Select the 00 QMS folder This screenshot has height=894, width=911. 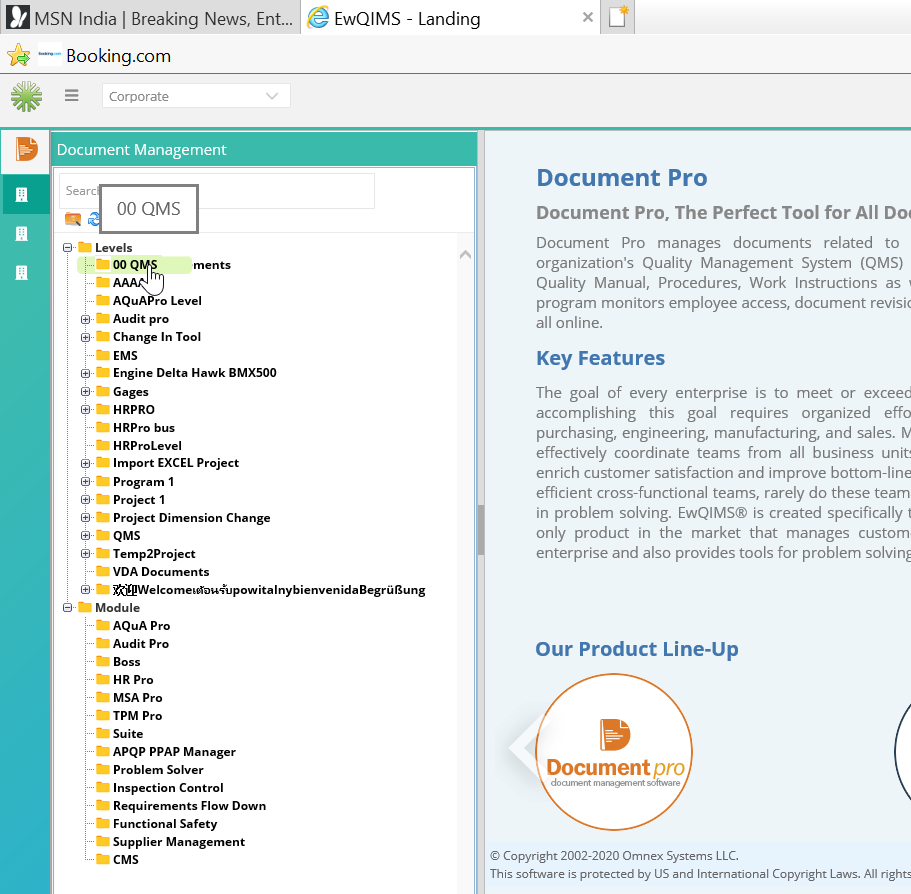pos(135,265)
